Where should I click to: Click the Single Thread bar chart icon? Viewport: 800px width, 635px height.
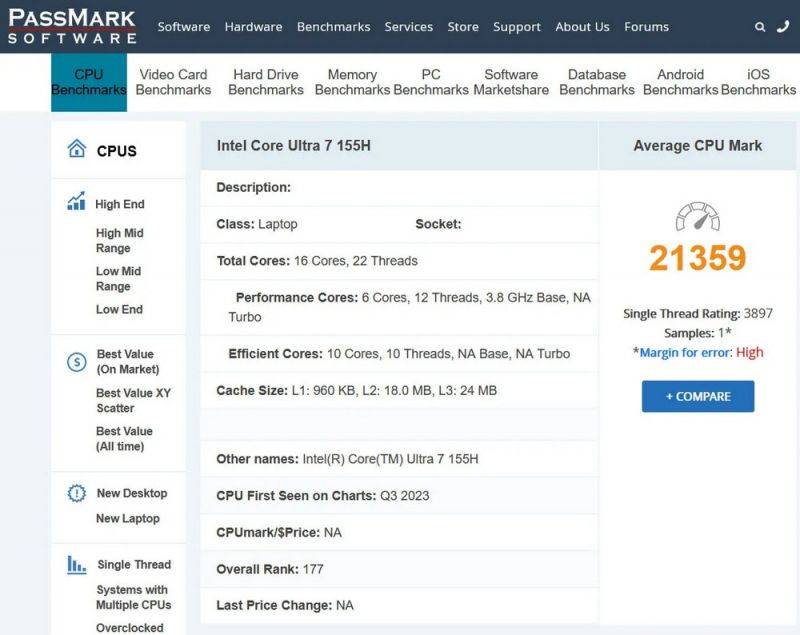click(77, 565)
